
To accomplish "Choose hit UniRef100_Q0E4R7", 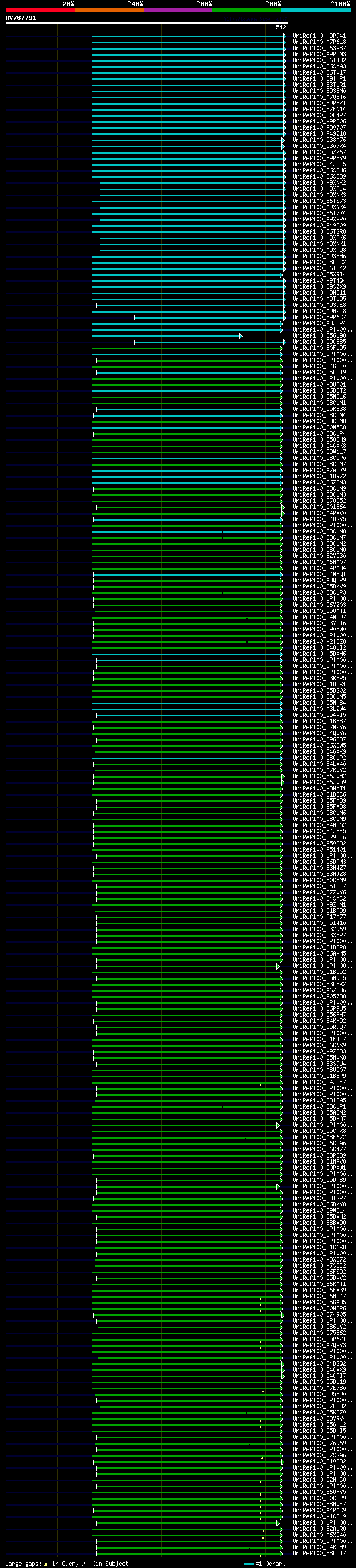I will pos(319,115).
